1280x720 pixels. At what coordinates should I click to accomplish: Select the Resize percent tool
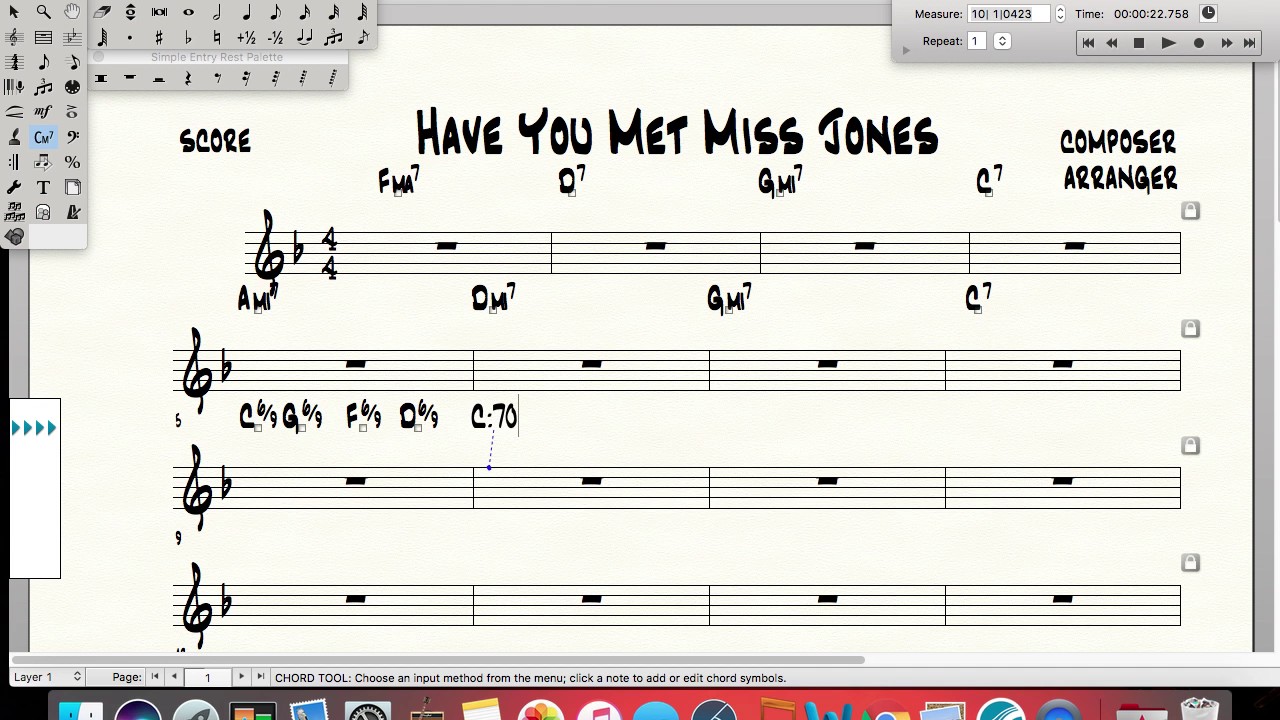click(x=72, y=162)
